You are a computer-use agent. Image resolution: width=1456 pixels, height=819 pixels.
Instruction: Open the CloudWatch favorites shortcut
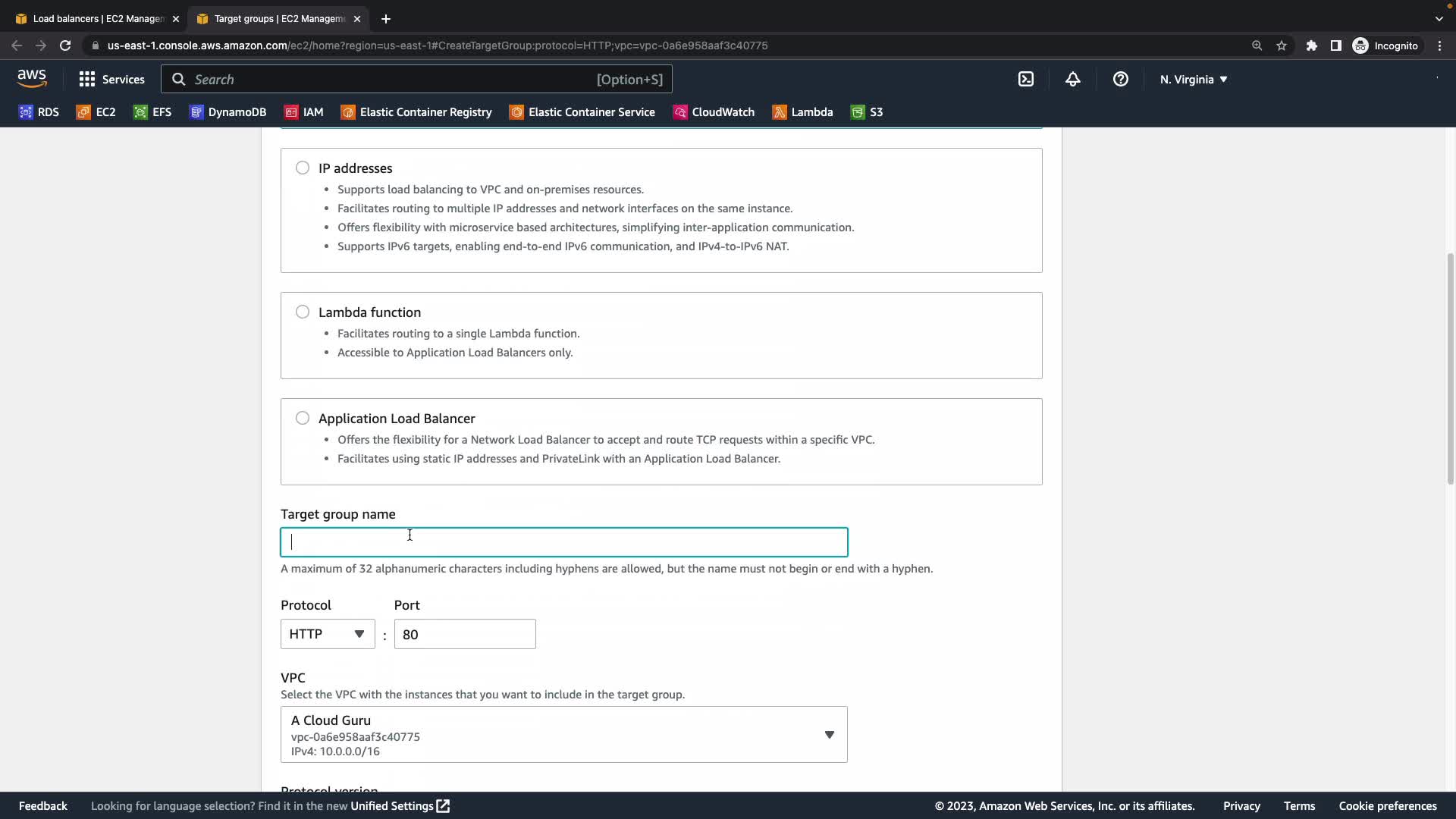(714, 112)
